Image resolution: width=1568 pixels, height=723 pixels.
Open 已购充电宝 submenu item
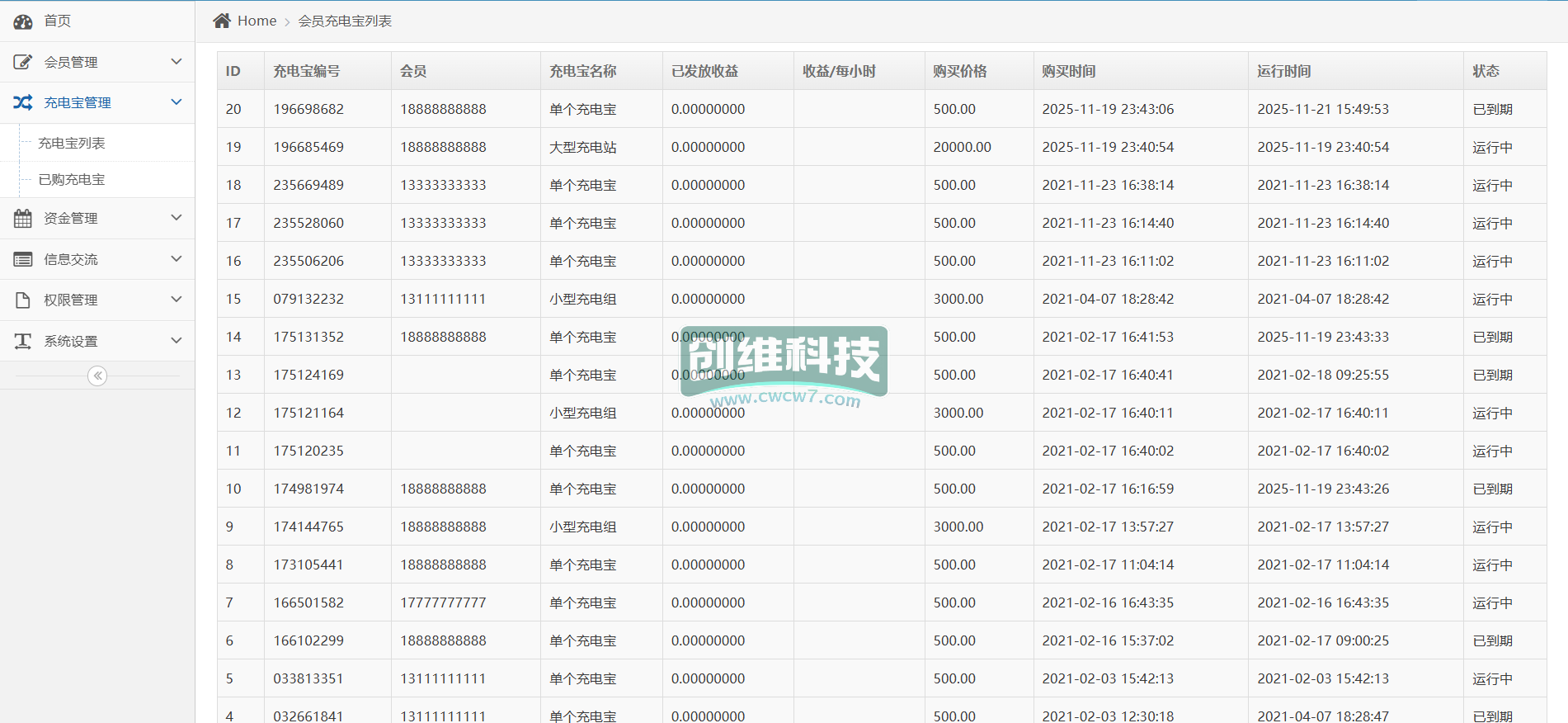click(72, 179)
